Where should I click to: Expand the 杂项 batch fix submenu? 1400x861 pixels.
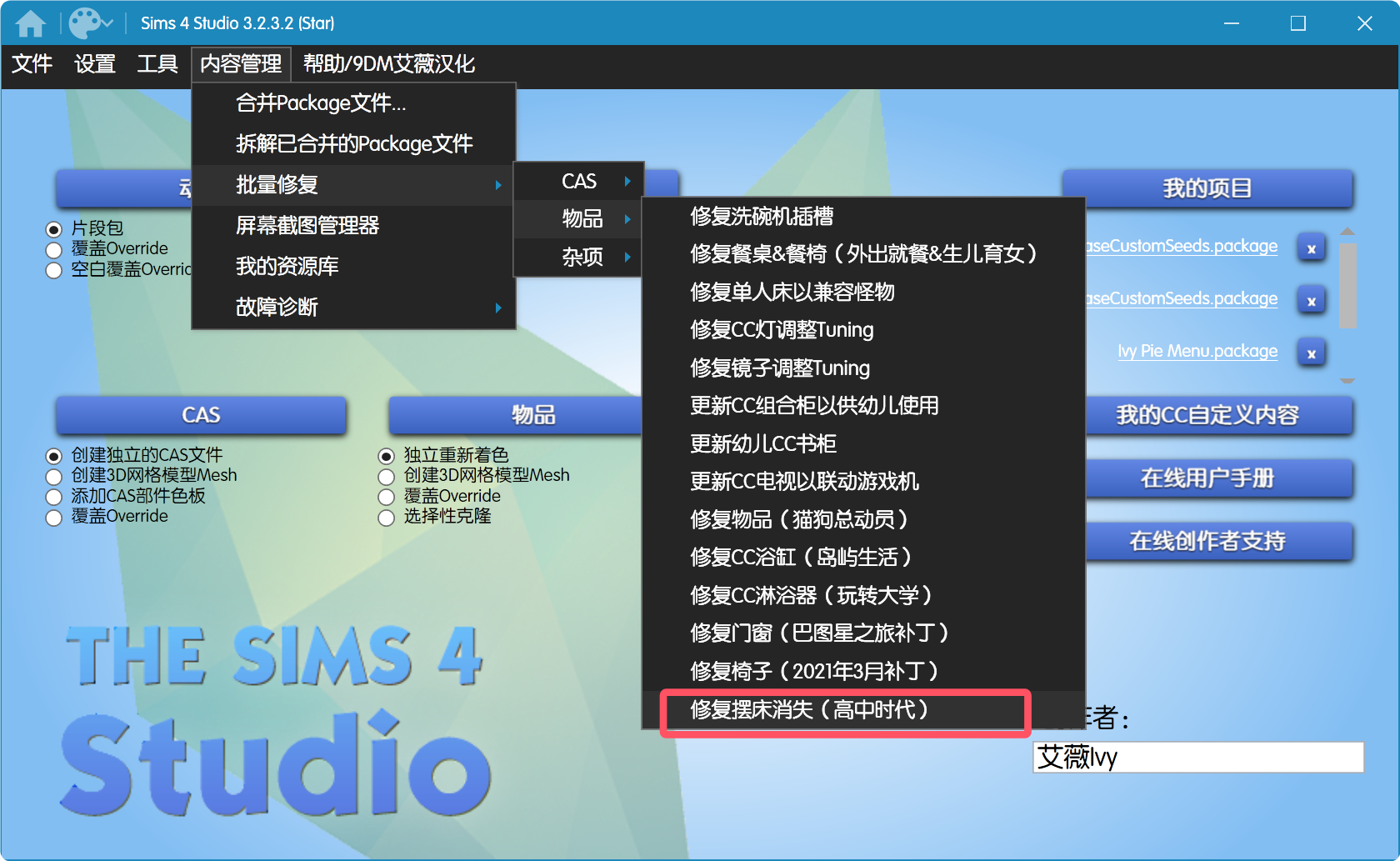(579, 257)
